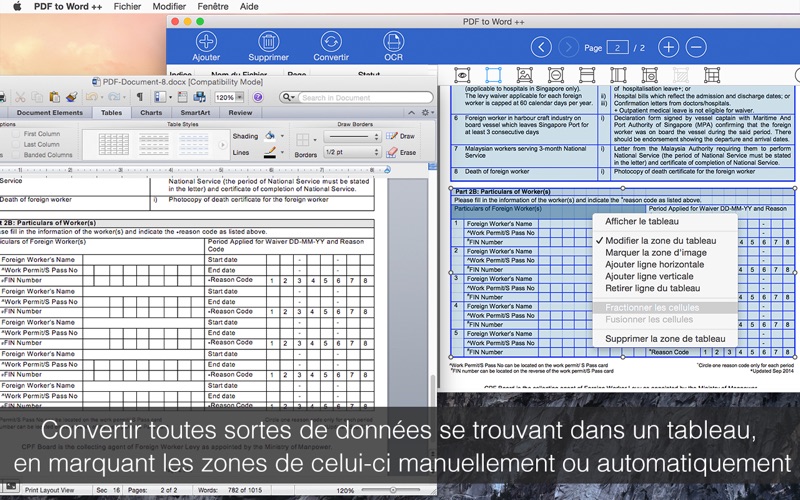The height and width of the screenshot is (500, 800).
Task: Click the Cut scissors icon in Word
Action: 20,97
